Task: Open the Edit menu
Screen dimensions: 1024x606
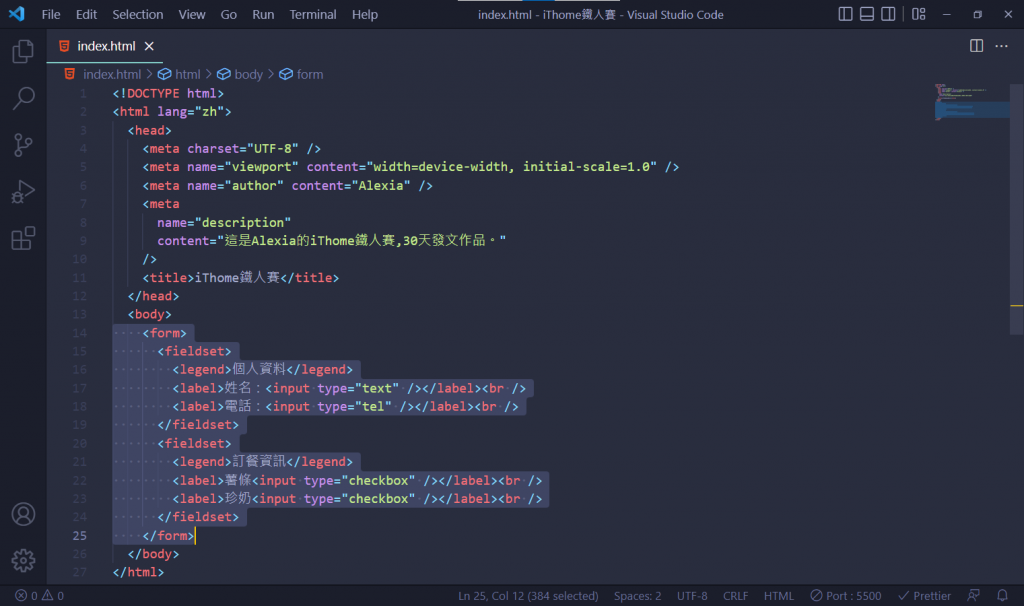Action: click(x=86, y=14)
